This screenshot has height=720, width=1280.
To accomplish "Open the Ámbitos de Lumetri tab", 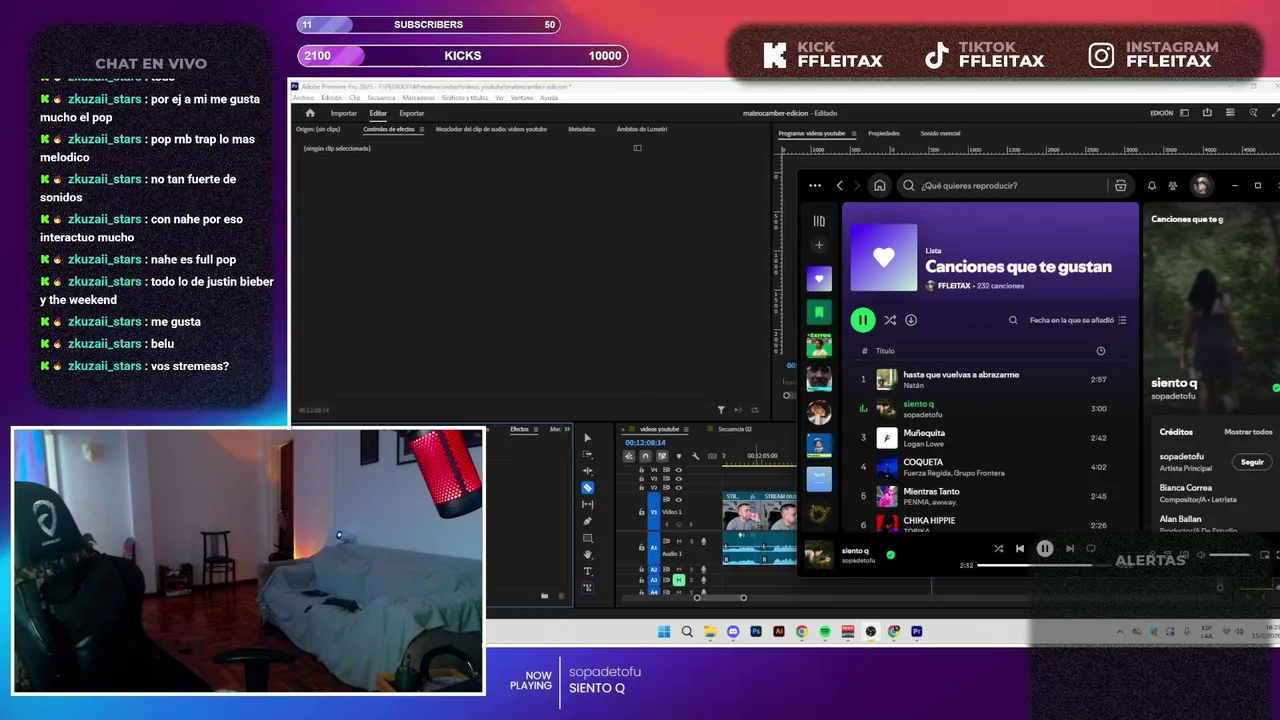I will (x=641, y=129).
